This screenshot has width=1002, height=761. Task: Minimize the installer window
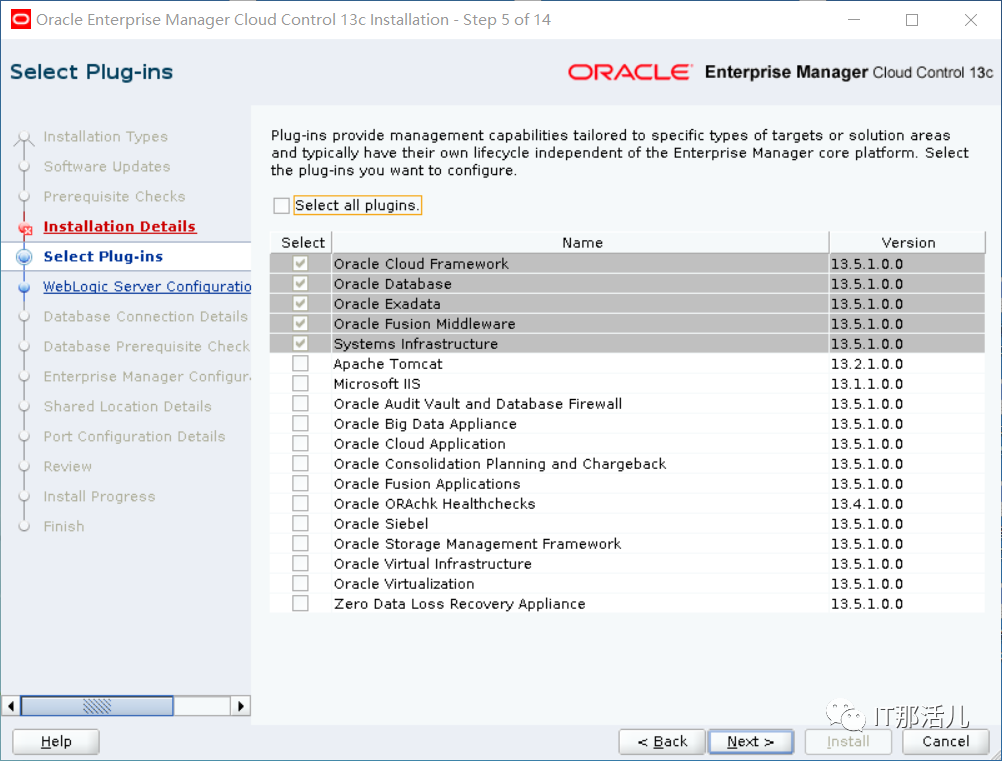pos(854,20)
